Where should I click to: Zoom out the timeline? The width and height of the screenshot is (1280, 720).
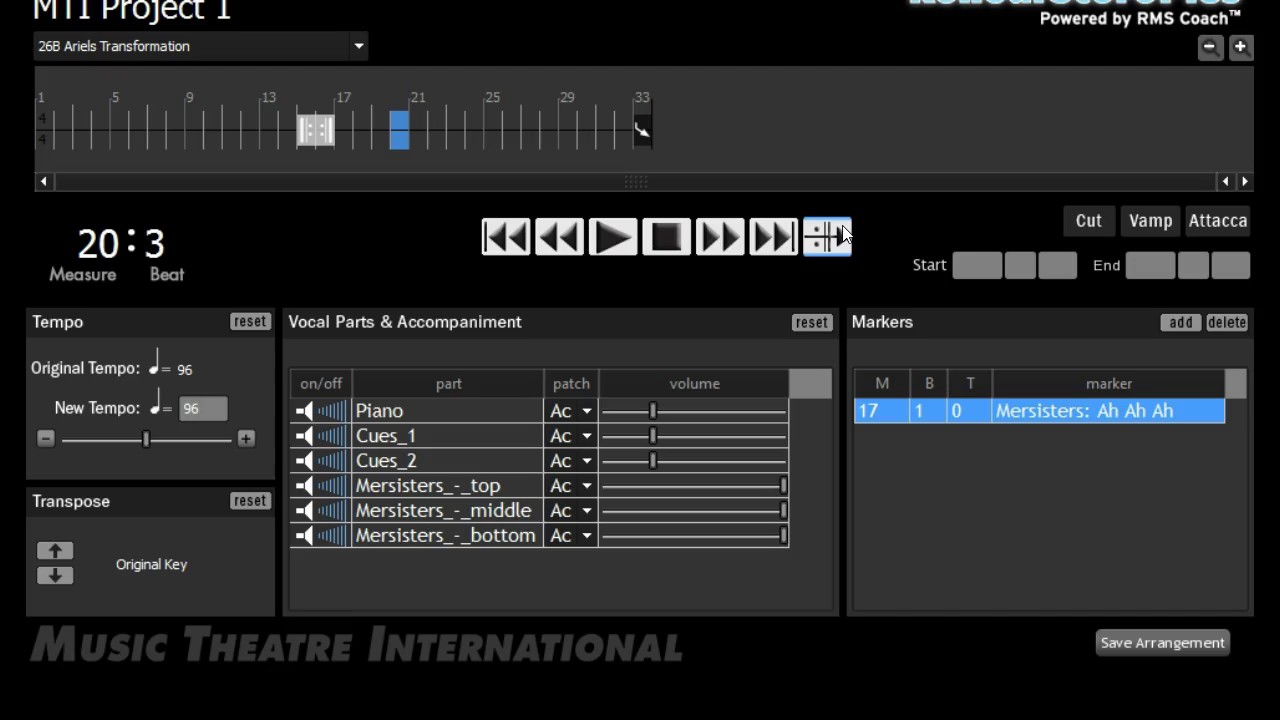click(x=1210, y=47)
